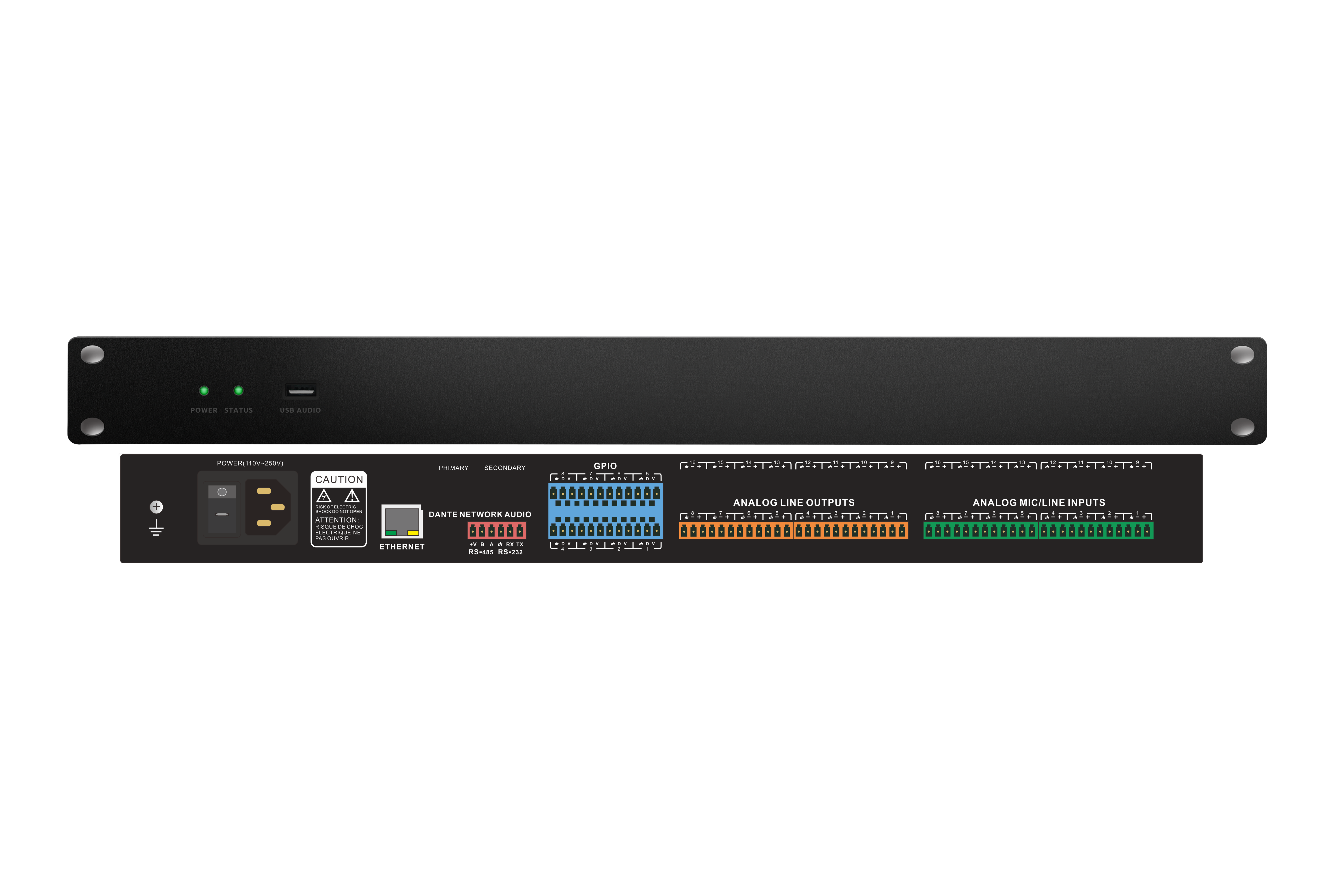The width and height of the screenshot is (1344, 896).
Task: Click the 'ANALOG MIC/LINE INPUTS' label
Action: 1039,503
